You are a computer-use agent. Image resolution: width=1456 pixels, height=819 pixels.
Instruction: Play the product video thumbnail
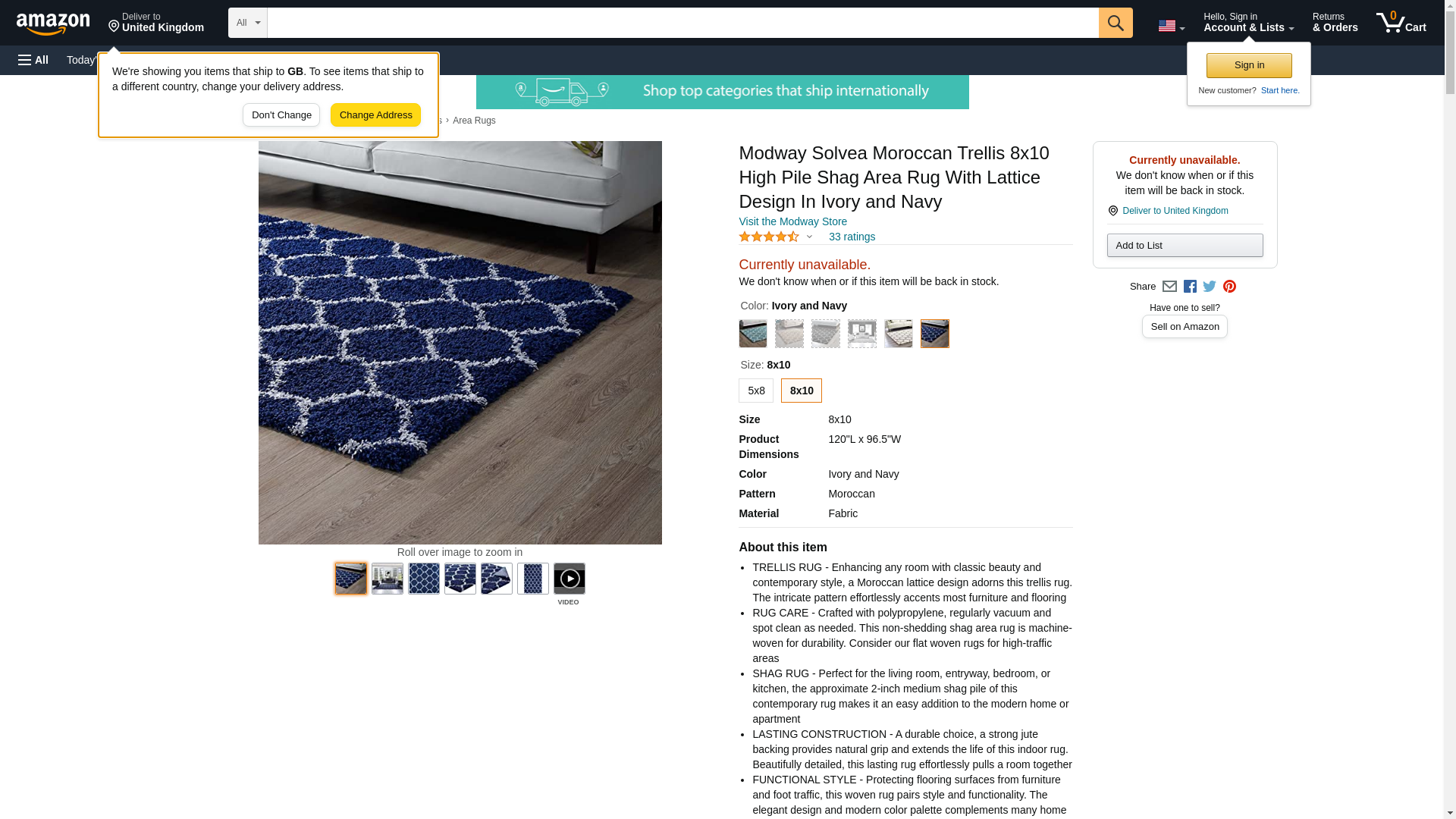point(569,579)
